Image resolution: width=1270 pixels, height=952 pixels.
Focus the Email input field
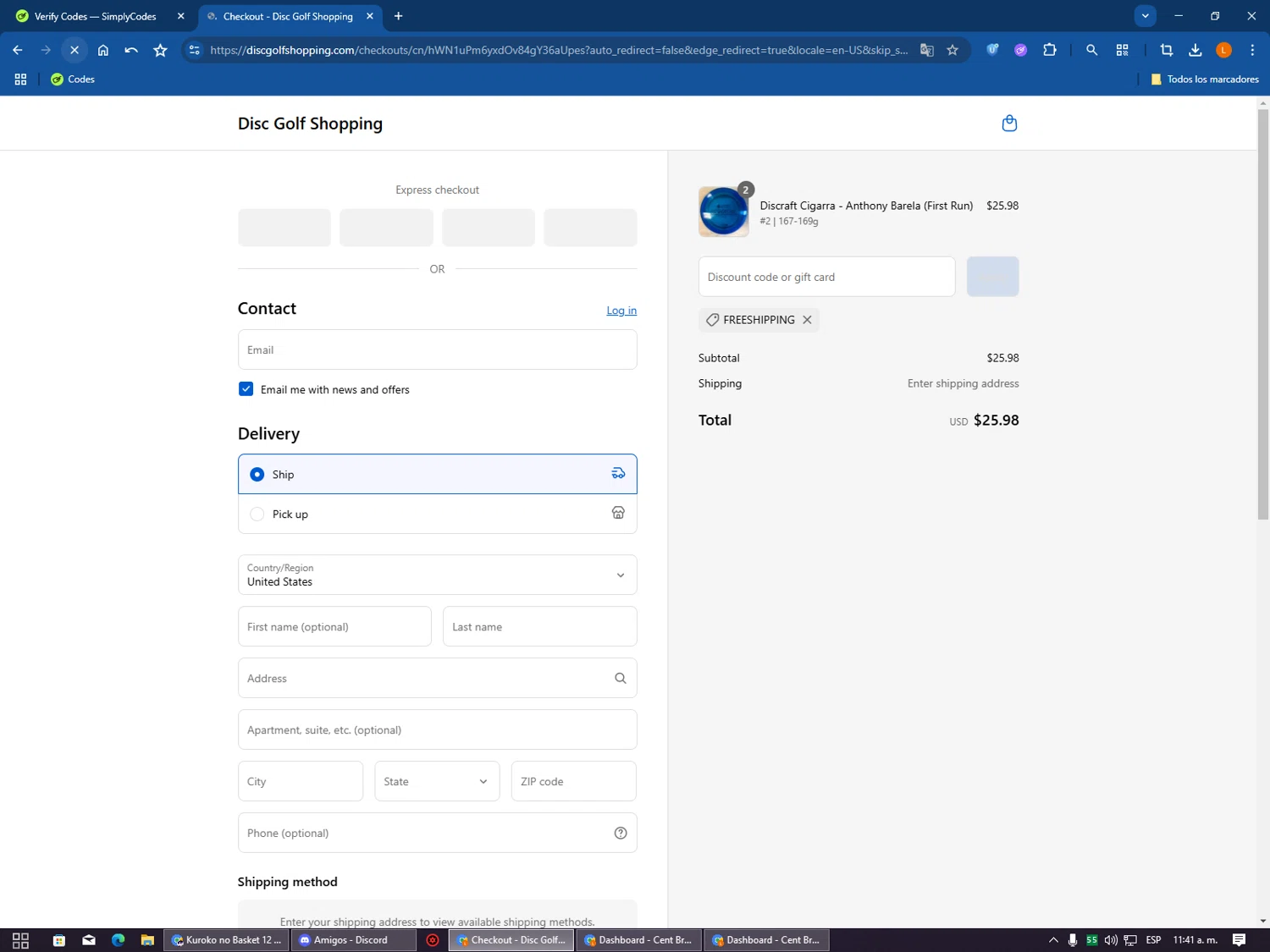click(438, 349)
